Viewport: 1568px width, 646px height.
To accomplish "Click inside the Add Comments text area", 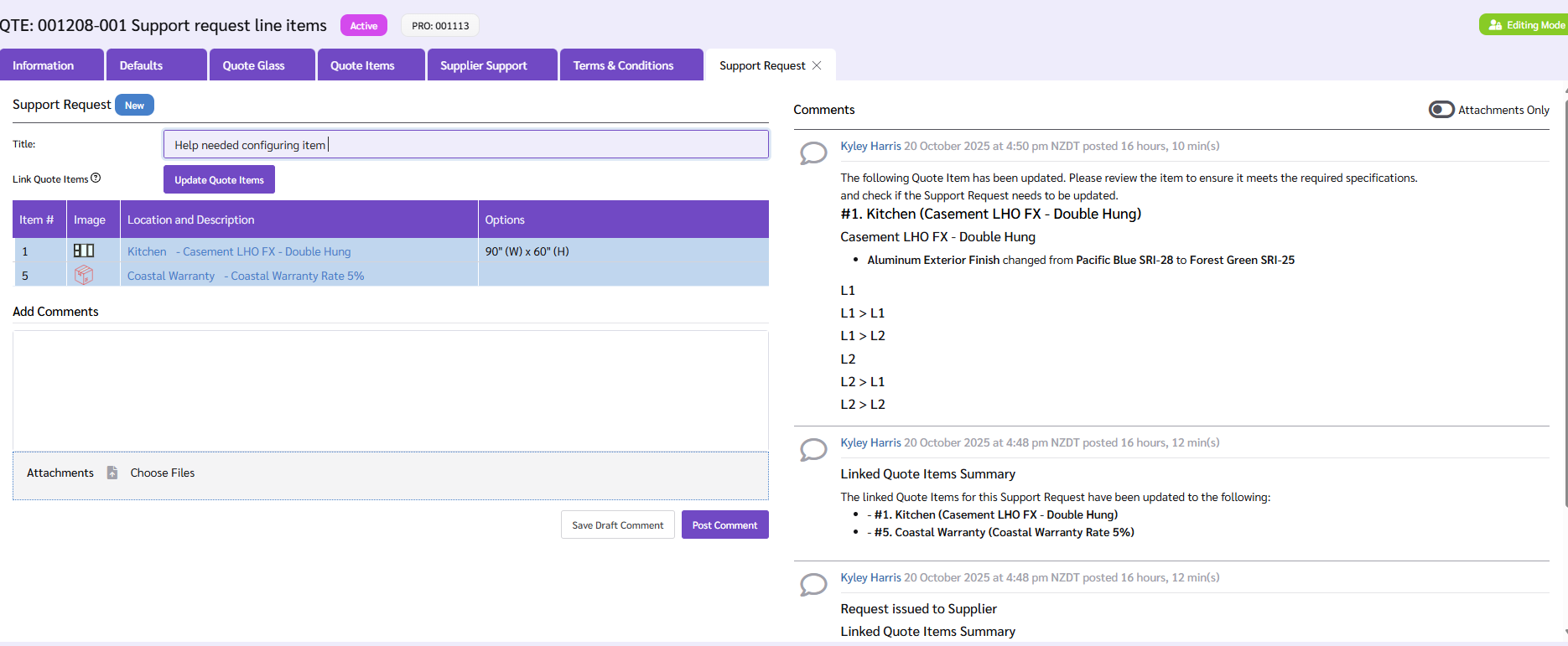I will tap(390, 390).
